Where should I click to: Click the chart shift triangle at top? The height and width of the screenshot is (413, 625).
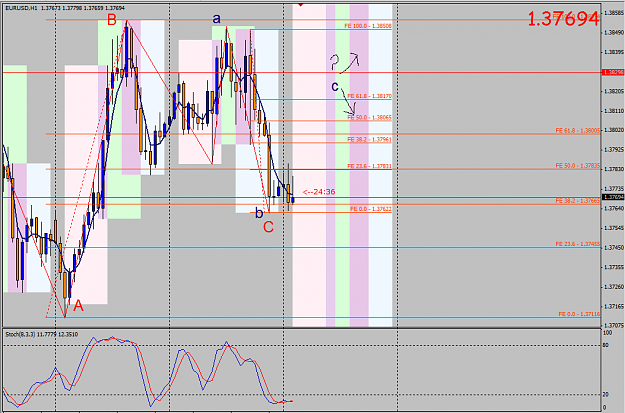301,5
